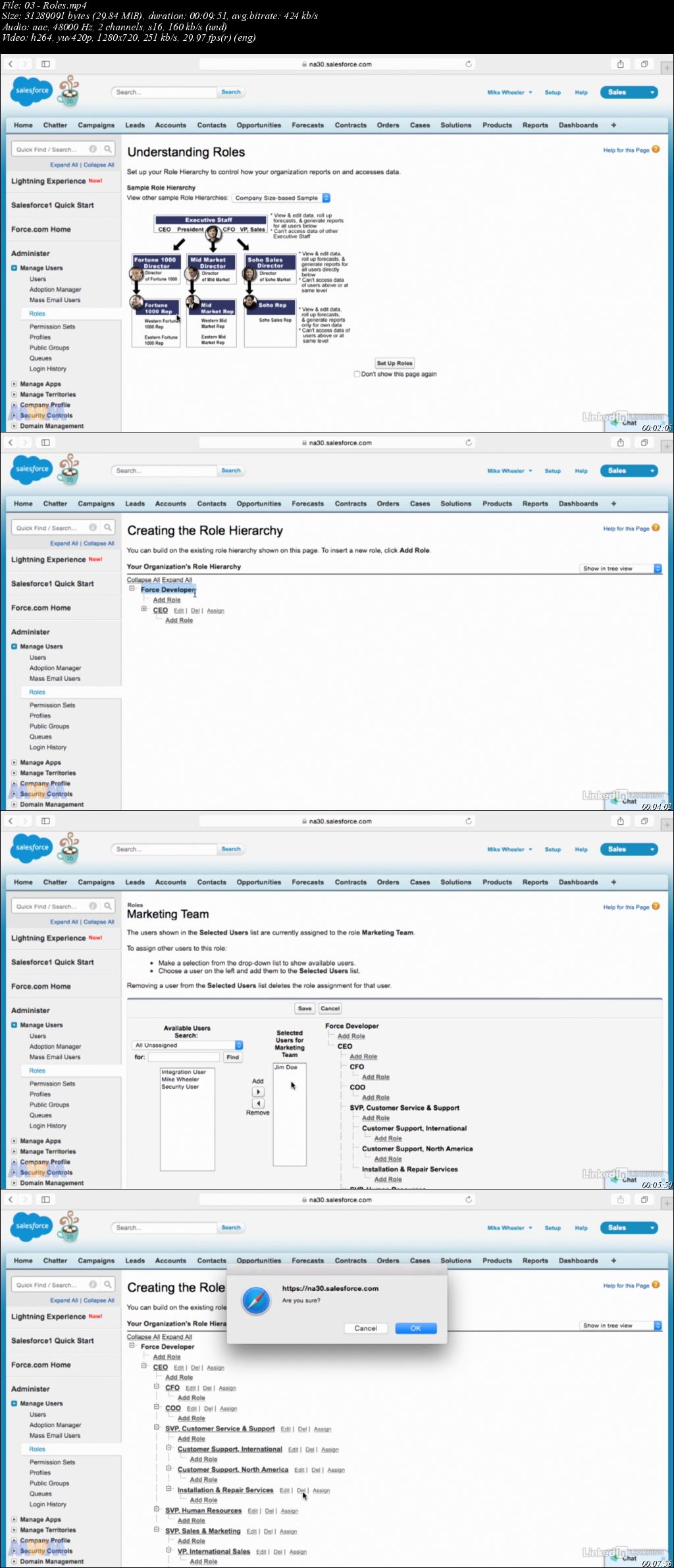Click Safari share icon on Understanding Roles page
This screenshot has width=674, height=1568.
(x=620, y=64)
